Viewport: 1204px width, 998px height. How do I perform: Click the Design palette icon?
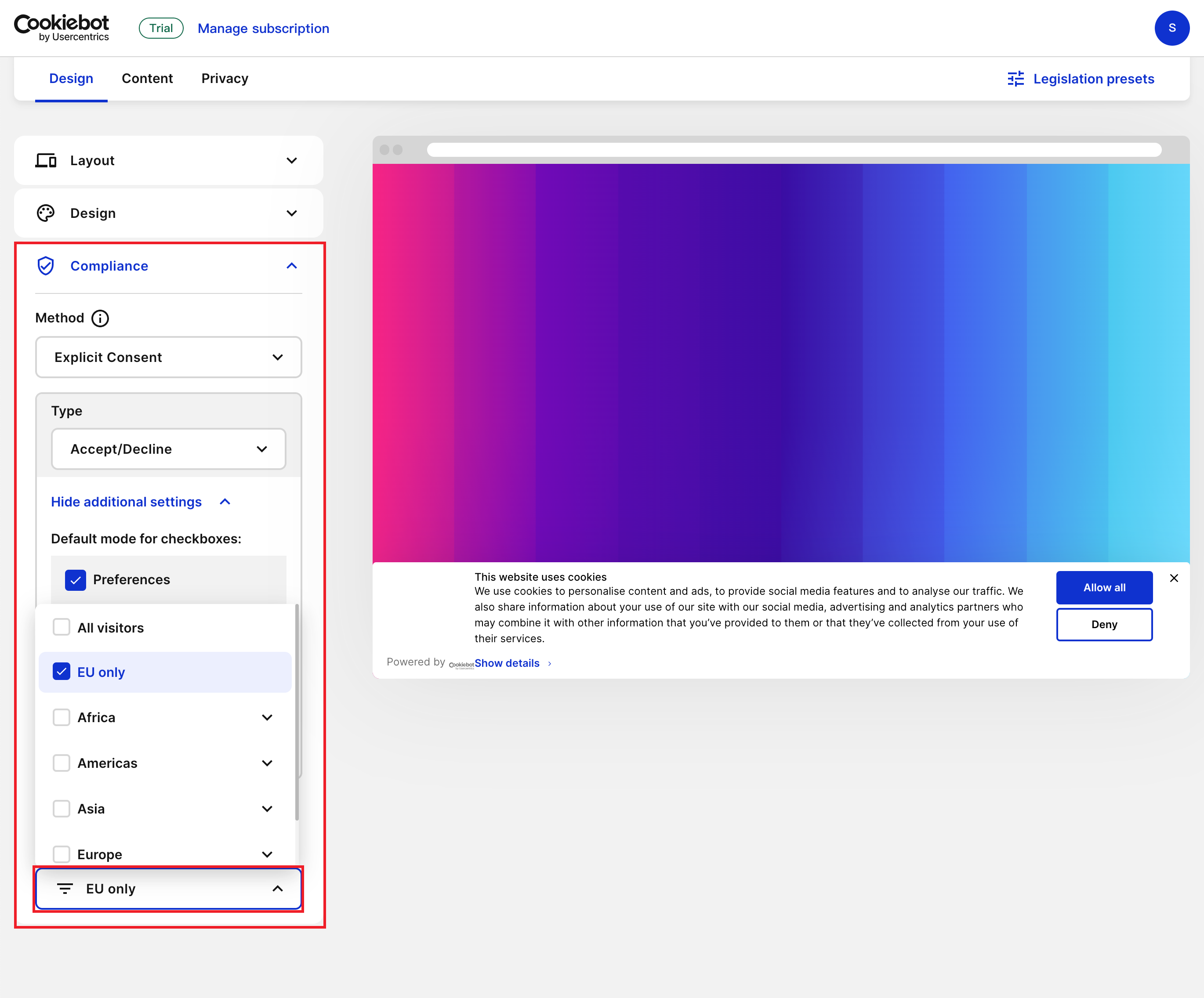[46, 213]
